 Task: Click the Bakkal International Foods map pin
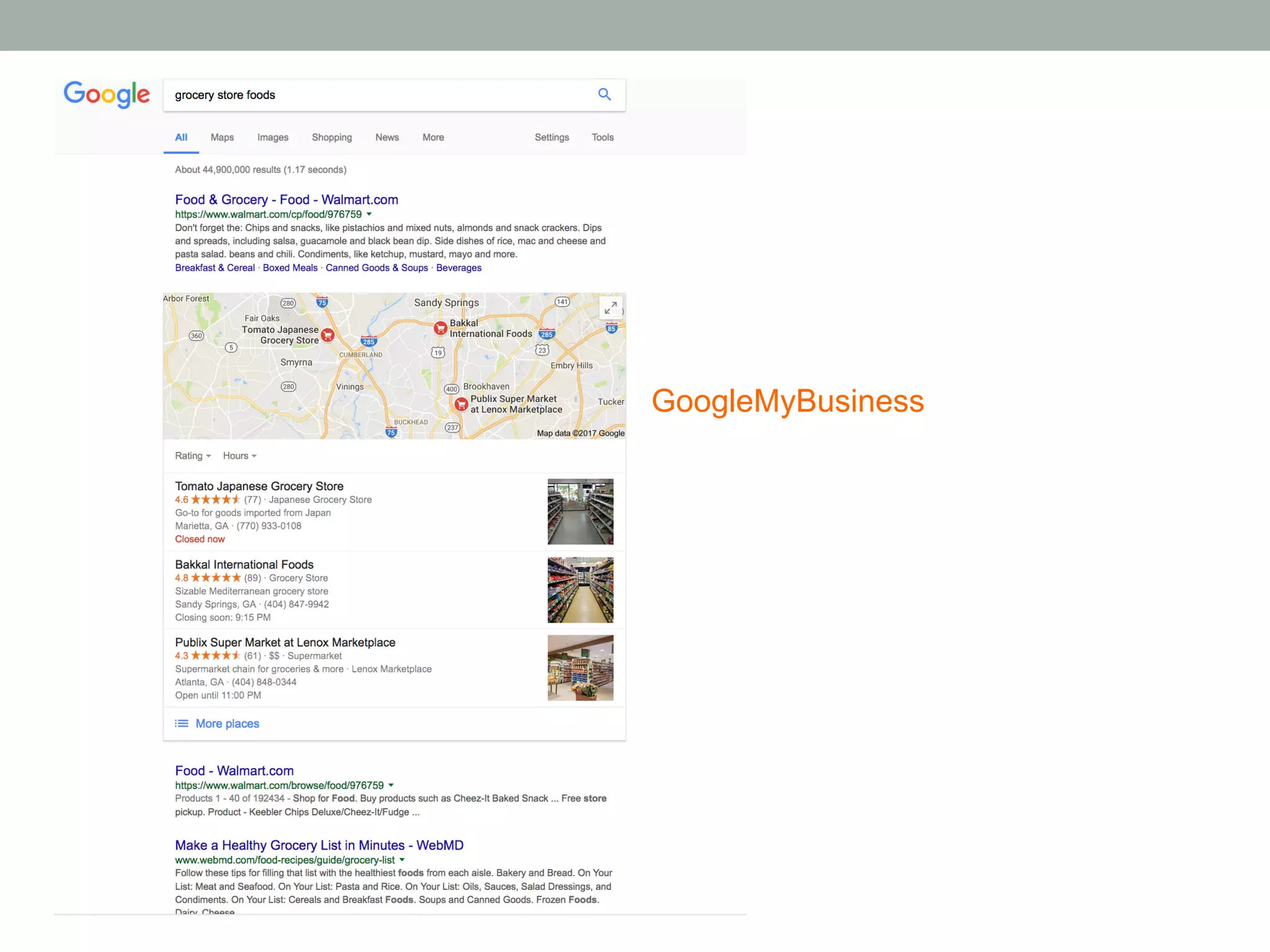point(440,328)
